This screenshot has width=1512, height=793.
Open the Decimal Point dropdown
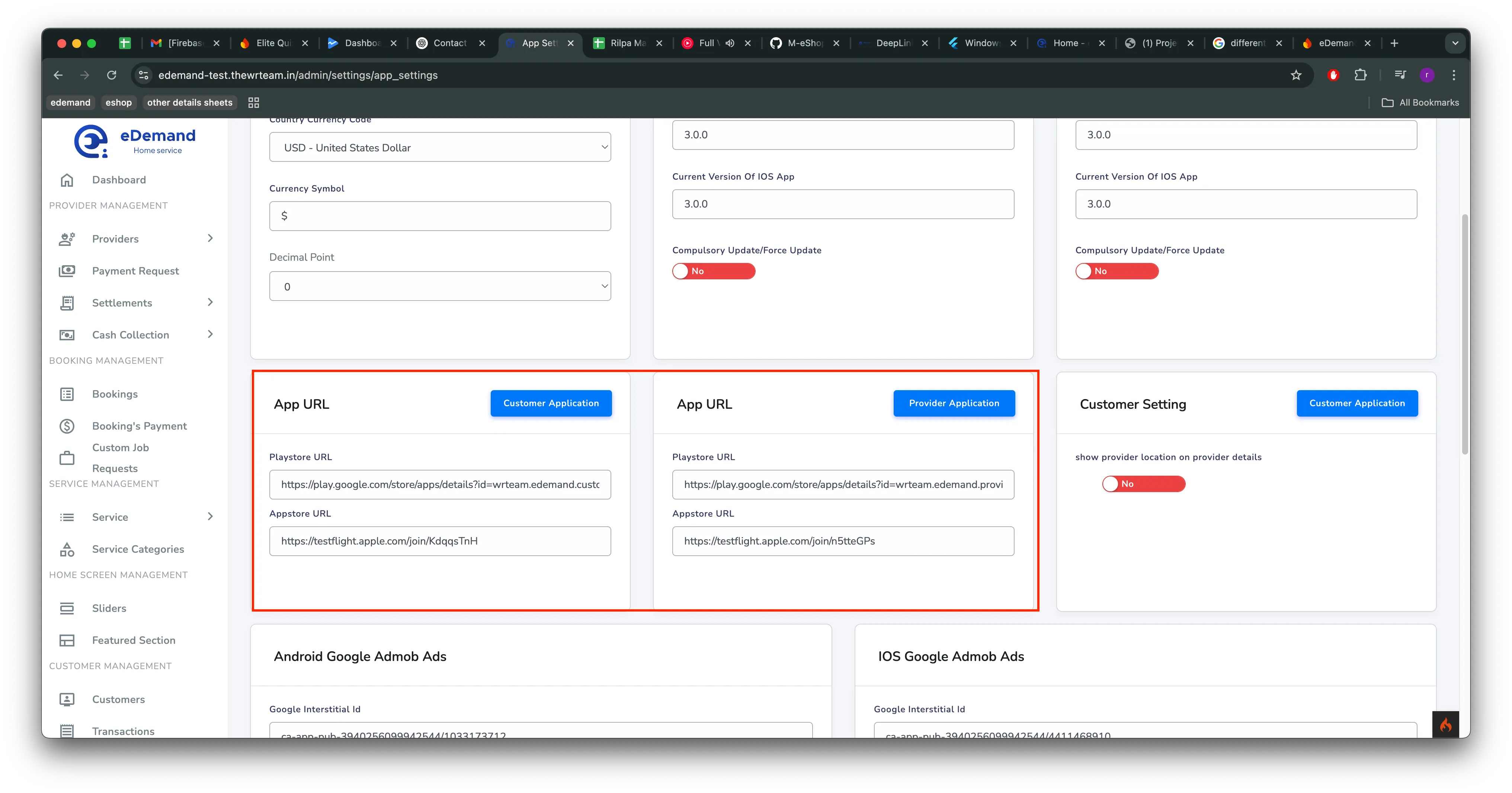point(440,286)
